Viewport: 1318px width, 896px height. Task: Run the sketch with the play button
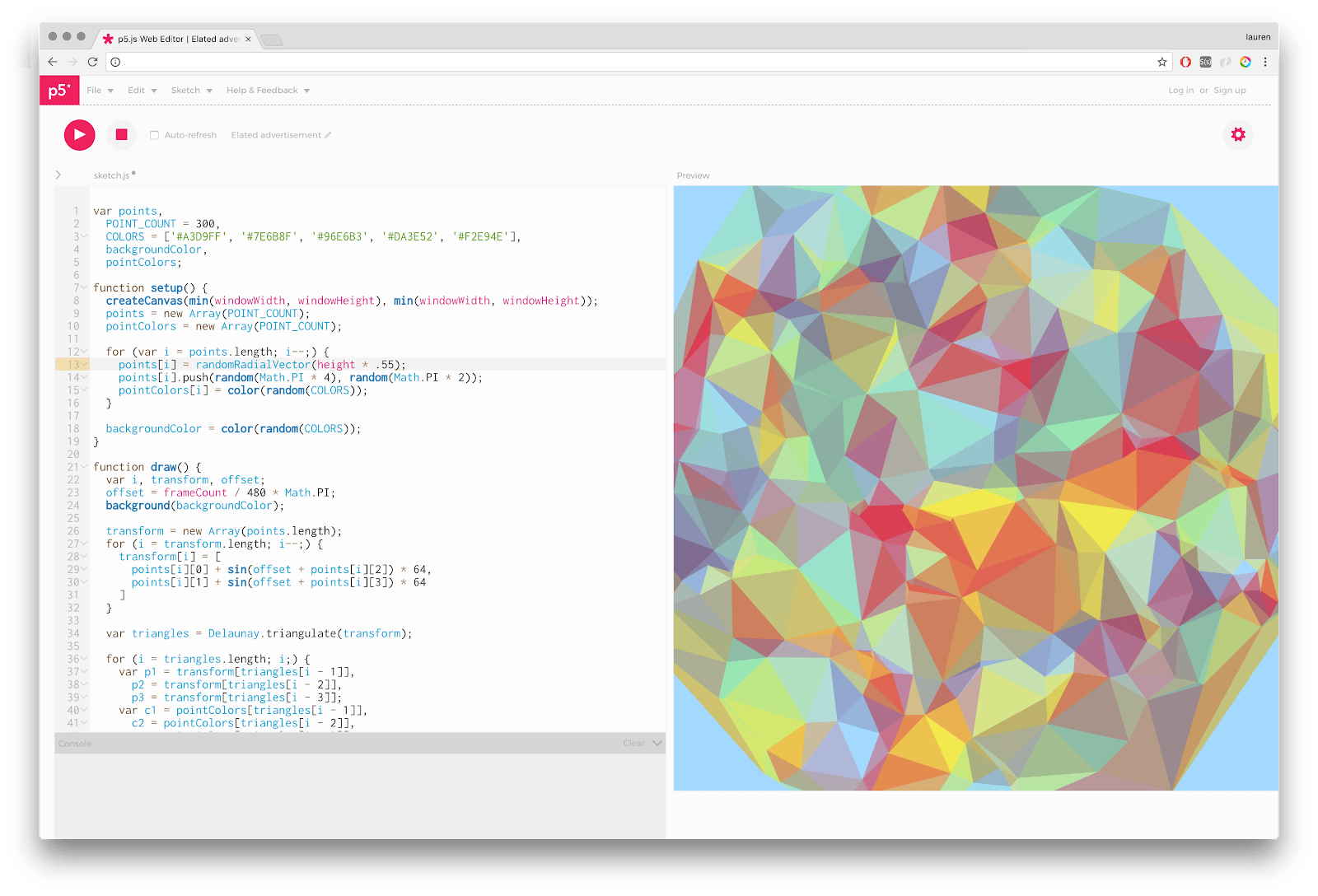(79, 134)
